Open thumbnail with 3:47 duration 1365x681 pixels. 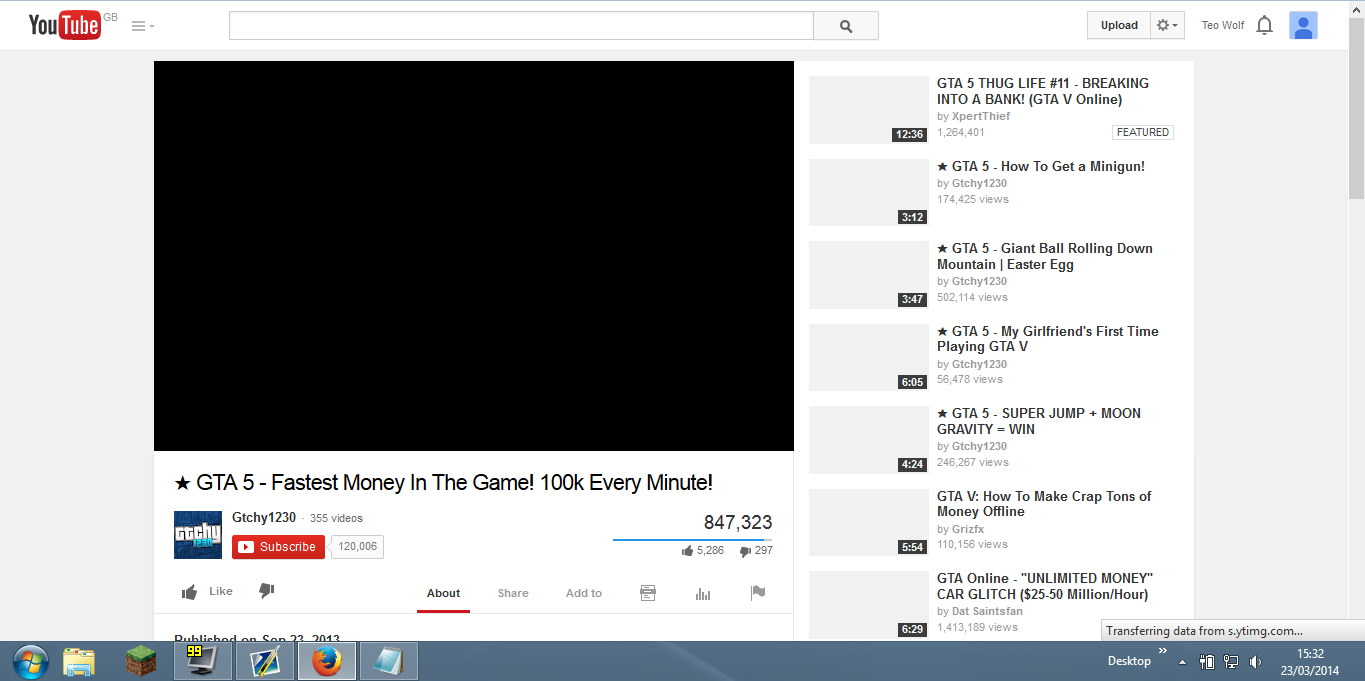tap(868, 275)
